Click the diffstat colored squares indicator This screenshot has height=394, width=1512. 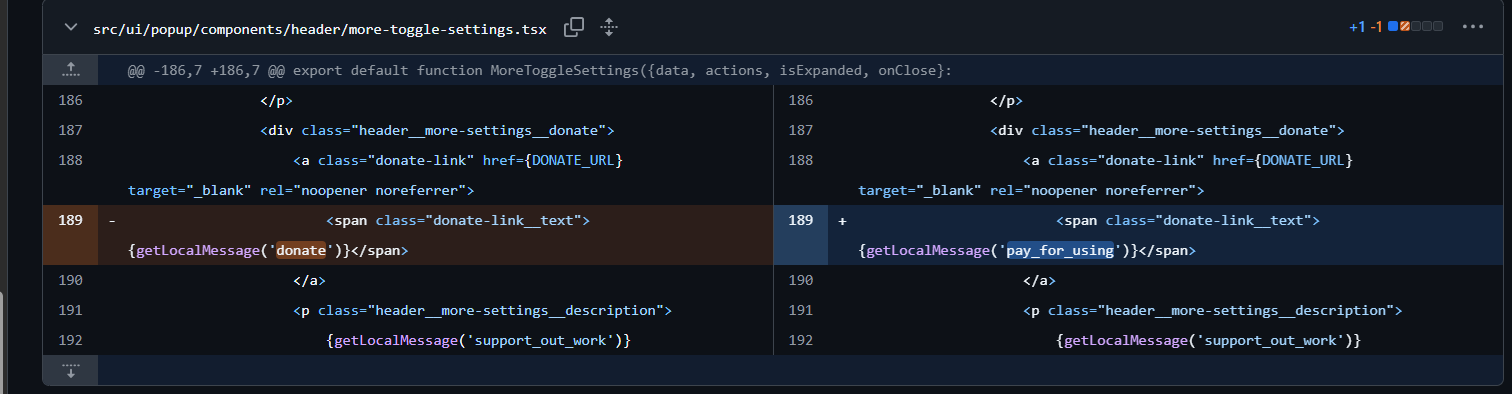(1415, 27)
